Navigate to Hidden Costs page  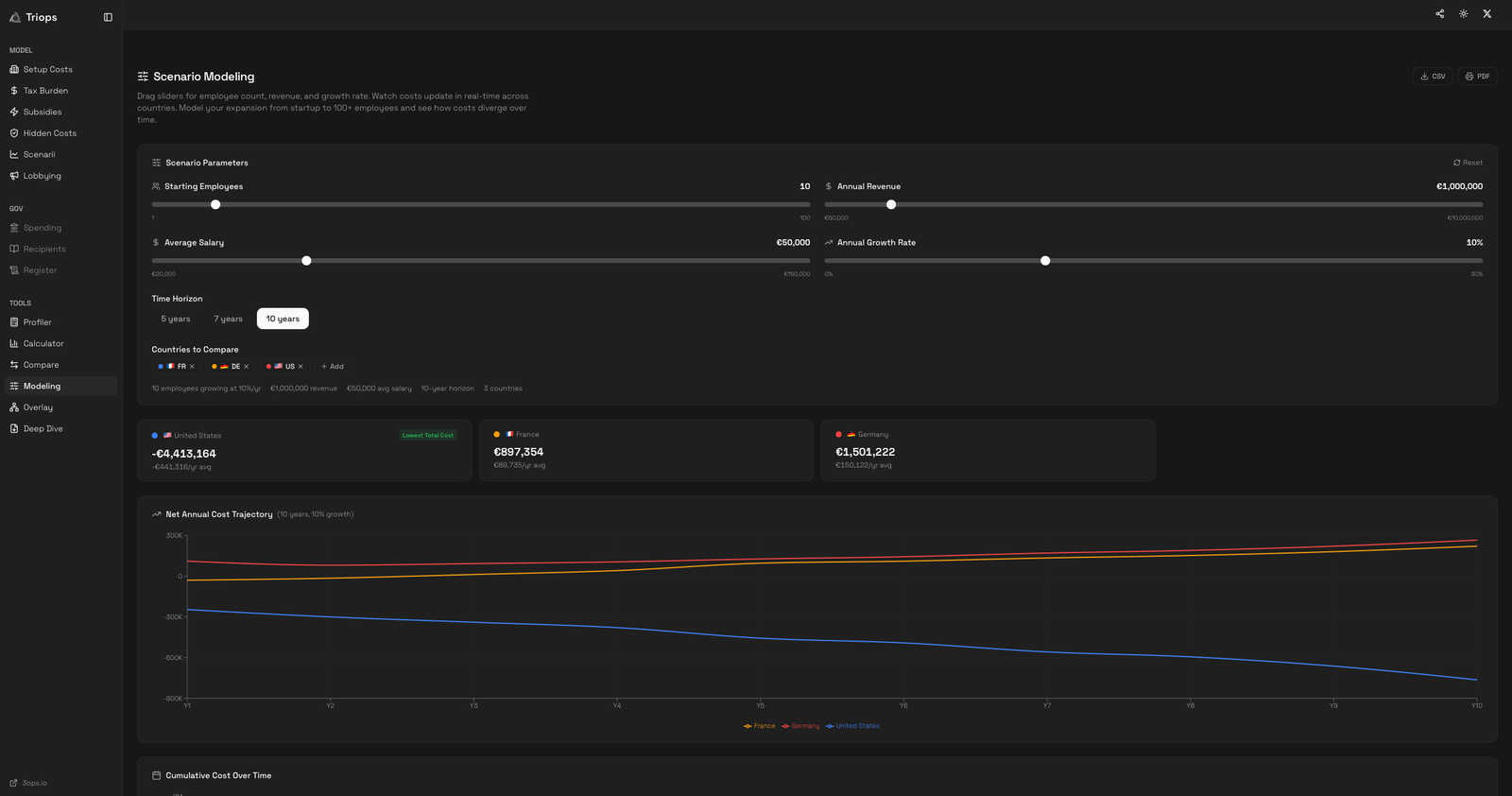tap(49, 133)
